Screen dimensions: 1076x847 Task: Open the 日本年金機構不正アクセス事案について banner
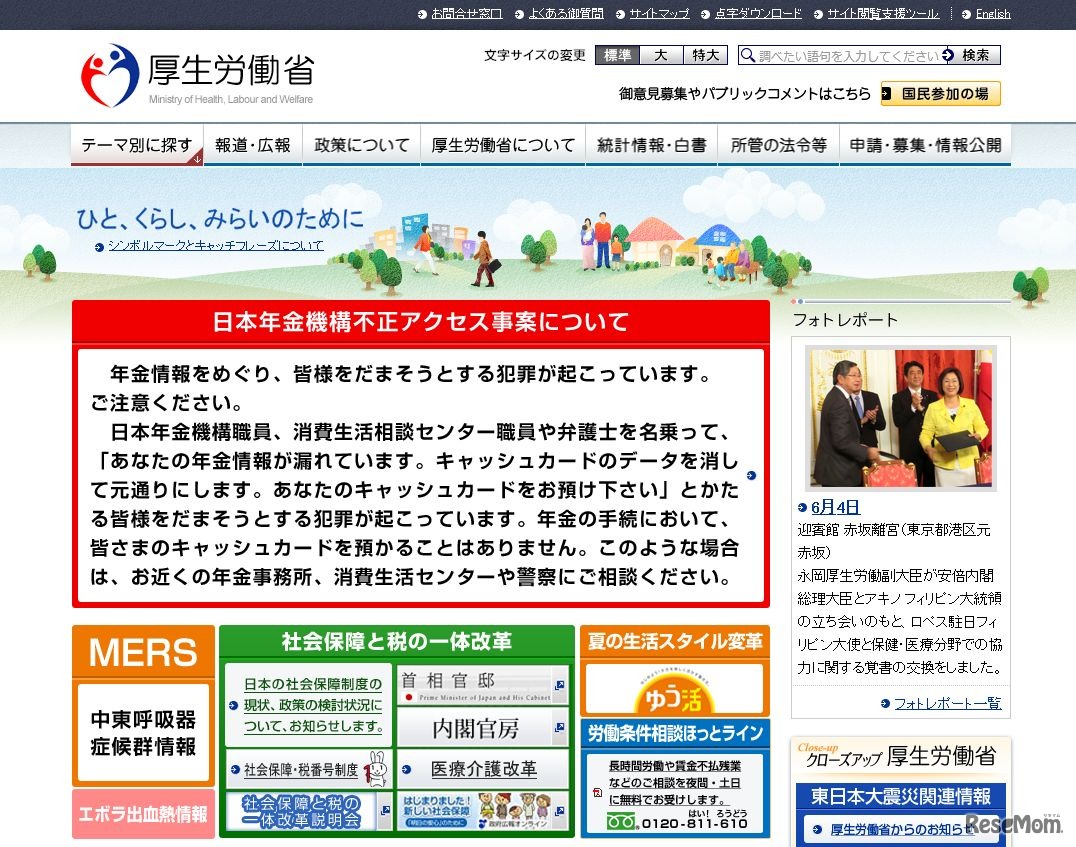pos(421,454)
